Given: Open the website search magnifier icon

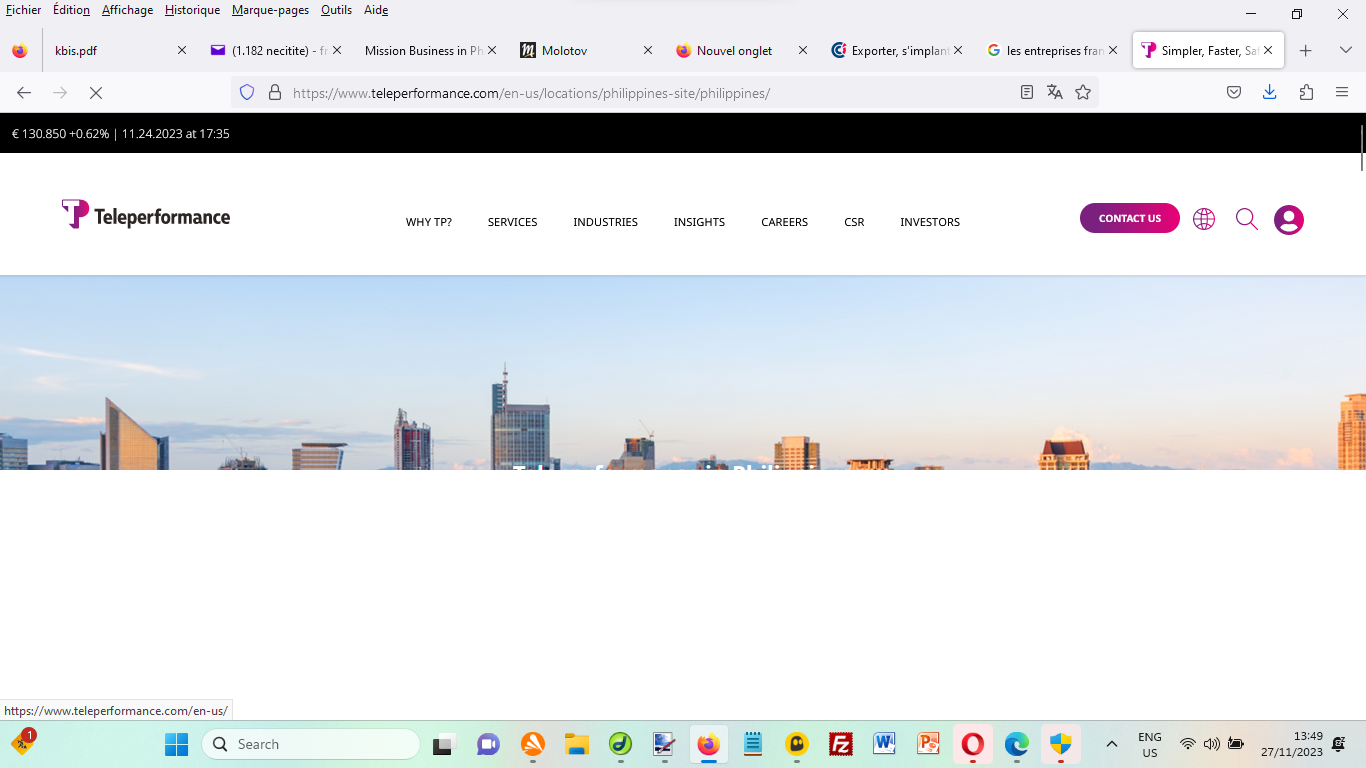Looking at the screenshot, I should pyautogui.click(x=1246, y=219).
